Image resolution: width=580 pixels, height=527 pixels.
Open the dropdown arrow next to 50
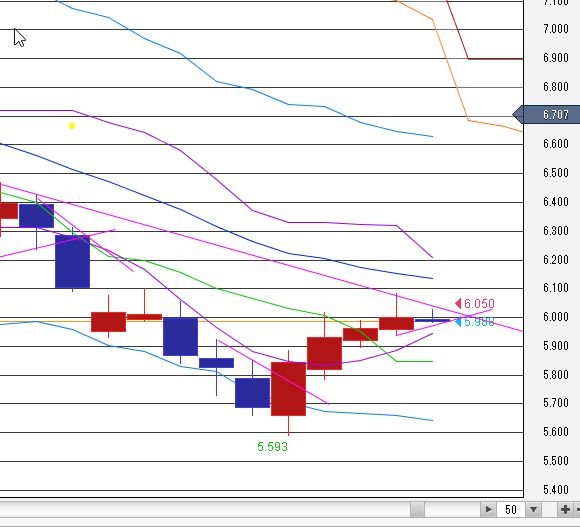click(533, 510)
